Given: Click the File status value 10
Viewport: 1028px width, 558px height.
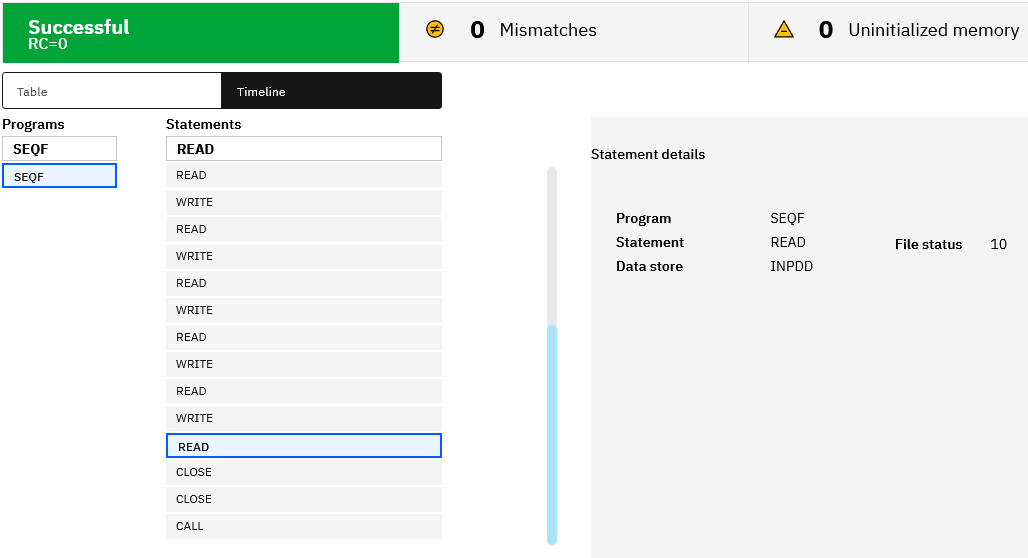Looking at the screenshot, I should coord(998,244).
